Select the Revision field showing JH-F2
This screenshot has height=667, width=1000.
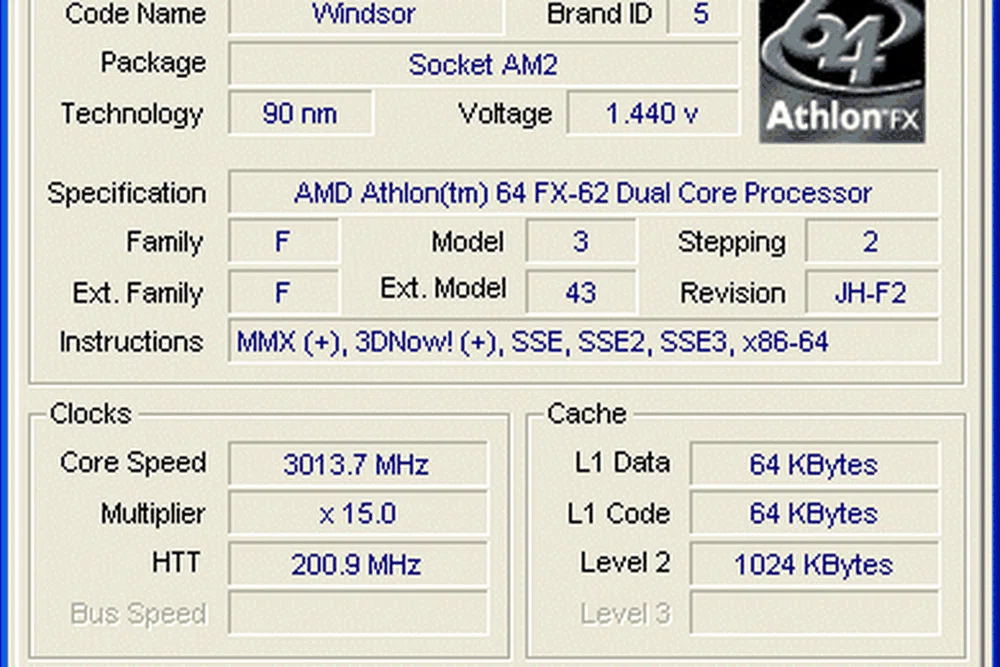[871, 293]
